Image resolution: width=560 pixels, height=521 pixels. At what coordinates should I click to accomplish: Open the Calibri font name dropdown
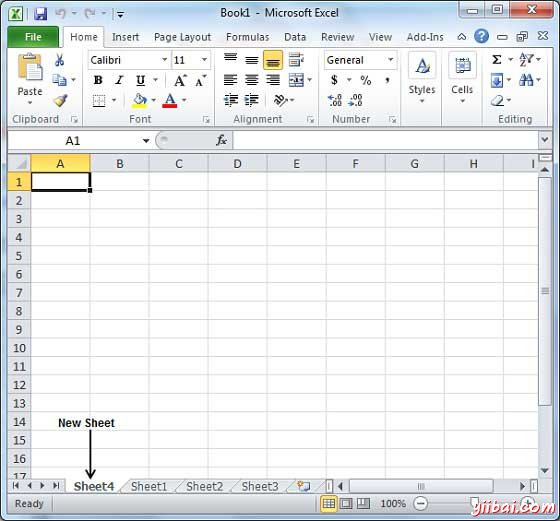coord(165,59)
